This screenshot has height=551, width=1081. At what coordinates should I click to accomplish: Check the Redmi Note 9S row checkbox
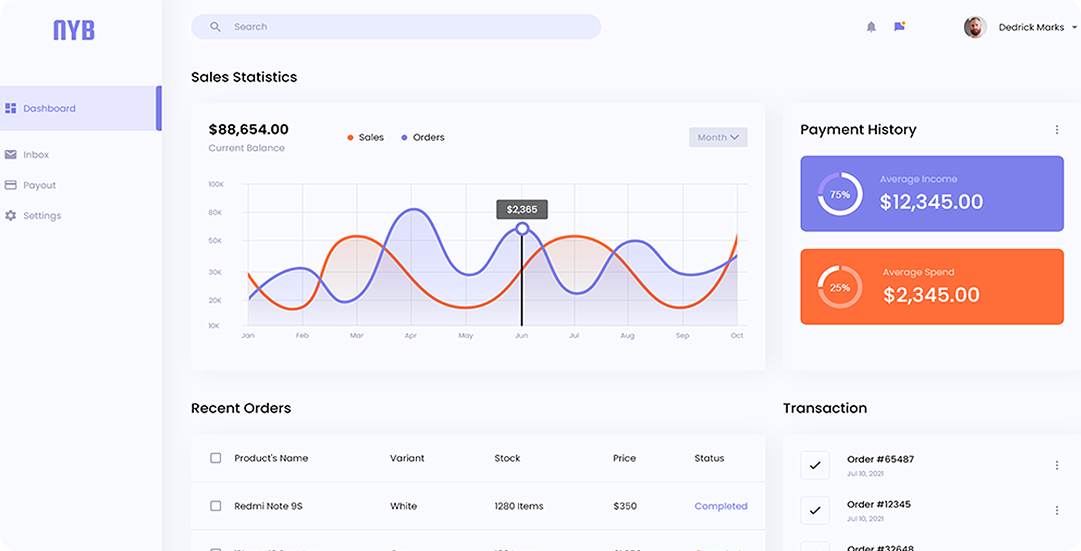tap(215, 506)
